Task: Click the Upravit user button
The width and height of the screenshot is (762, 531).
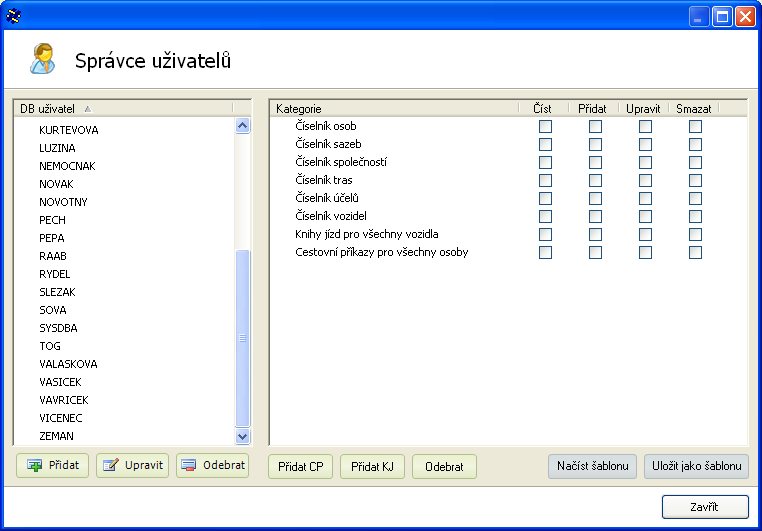Action: click(x=132, y=465)
